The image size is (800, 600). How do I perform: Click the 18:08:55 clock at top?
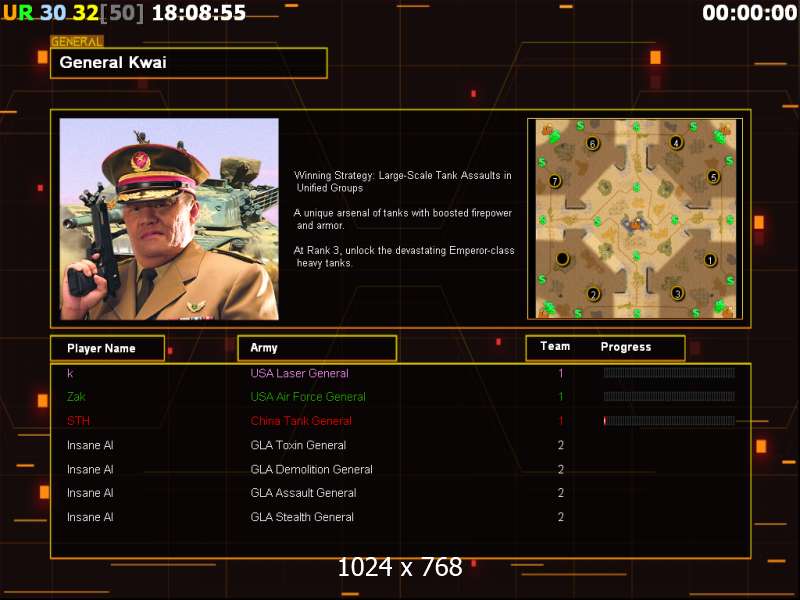(x=199, y=13)
